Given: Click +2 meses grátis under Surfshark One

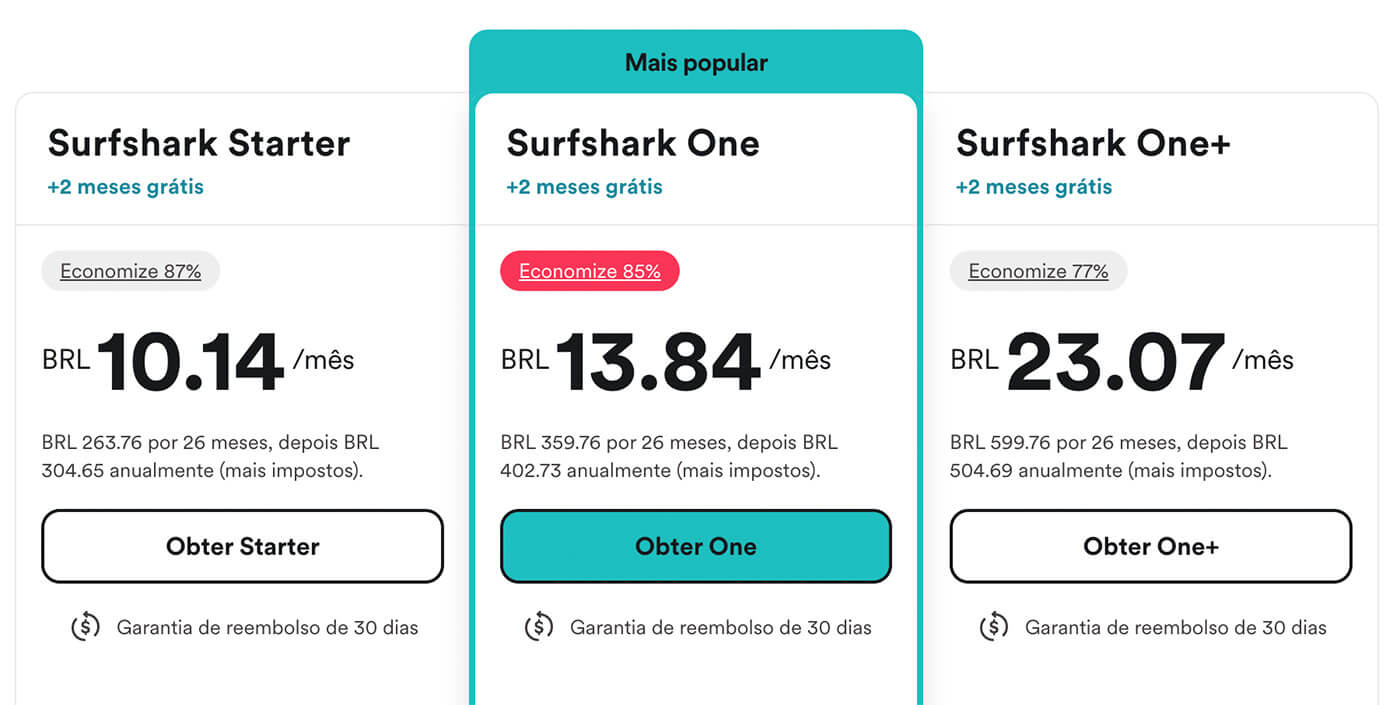Looking at the screenshot, I should point(584,187).
